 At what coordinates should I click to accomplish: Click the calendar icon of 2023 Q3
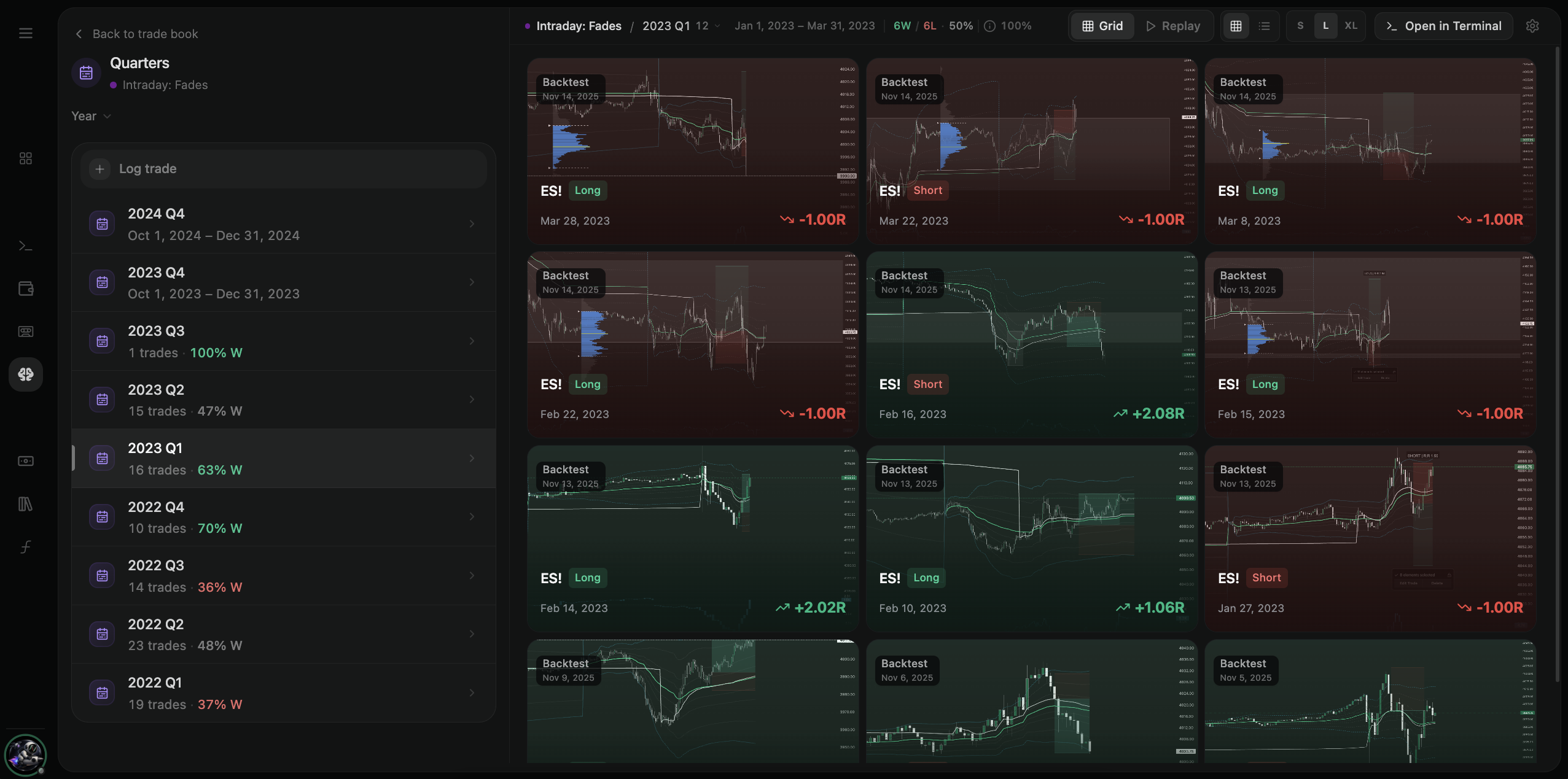click(x=102, y=341)
